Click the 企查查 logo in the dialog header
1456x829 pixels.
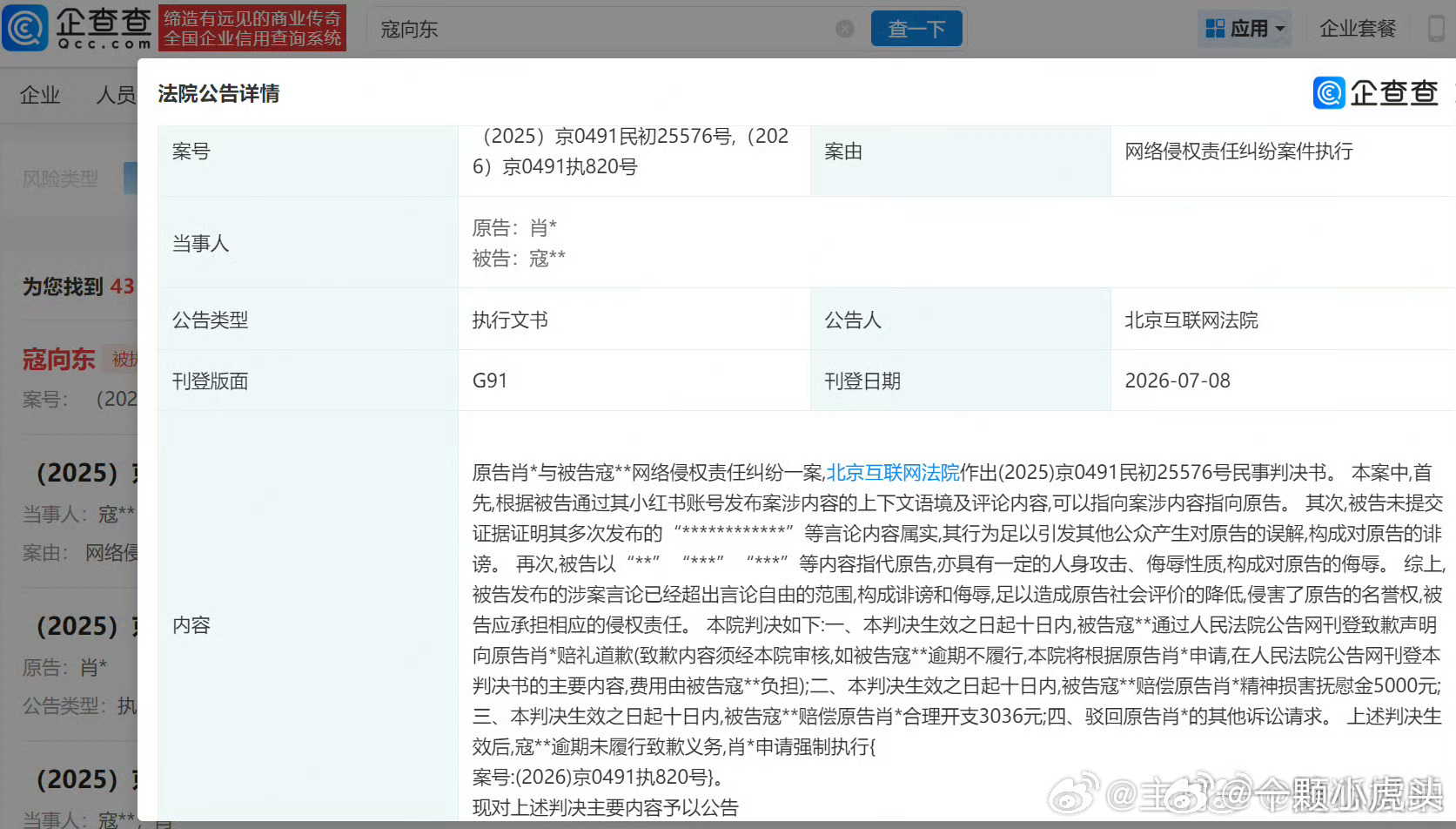(1376, 93)
